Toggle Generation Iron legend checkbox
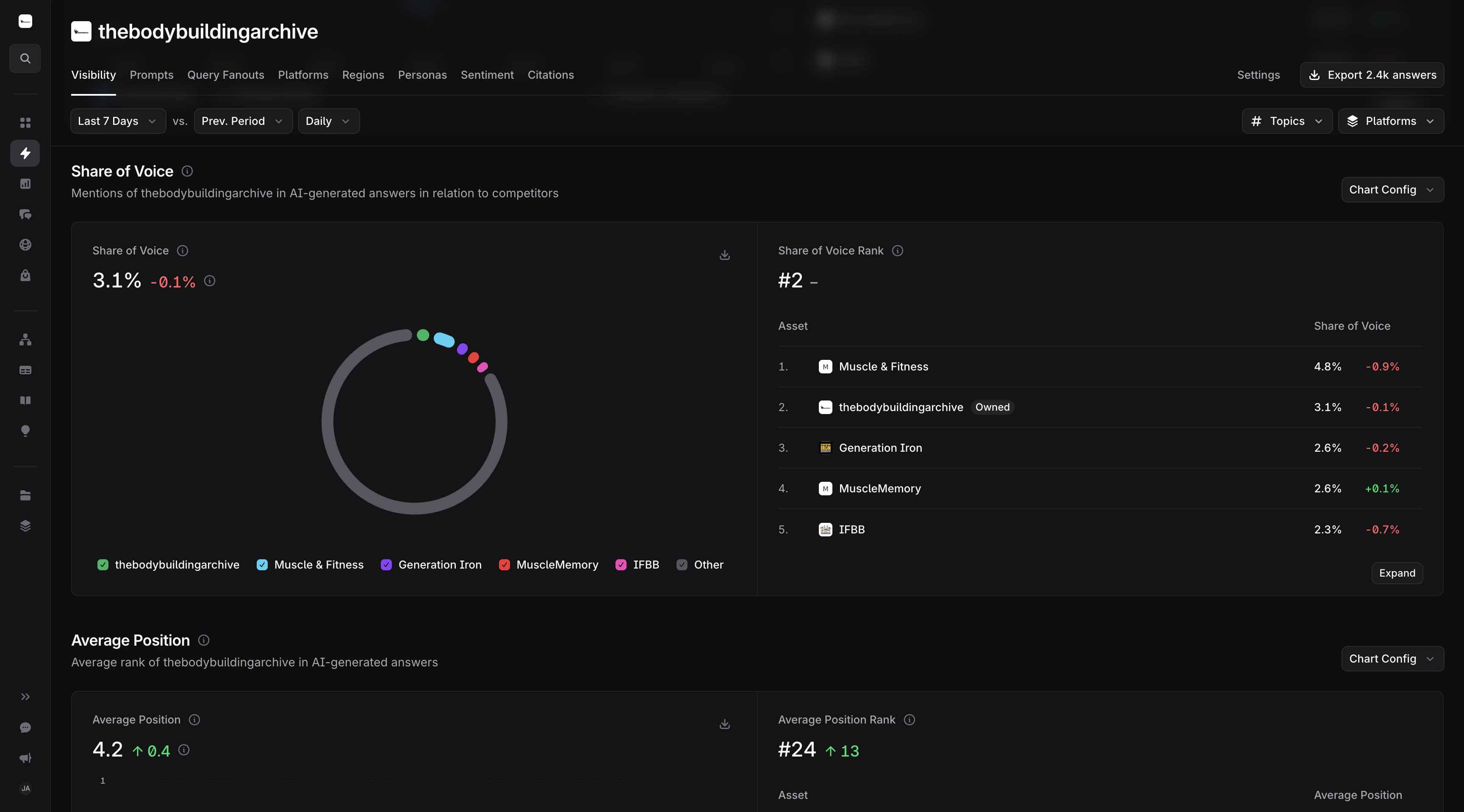This screenshot has height=812, width=1464. 386,565
